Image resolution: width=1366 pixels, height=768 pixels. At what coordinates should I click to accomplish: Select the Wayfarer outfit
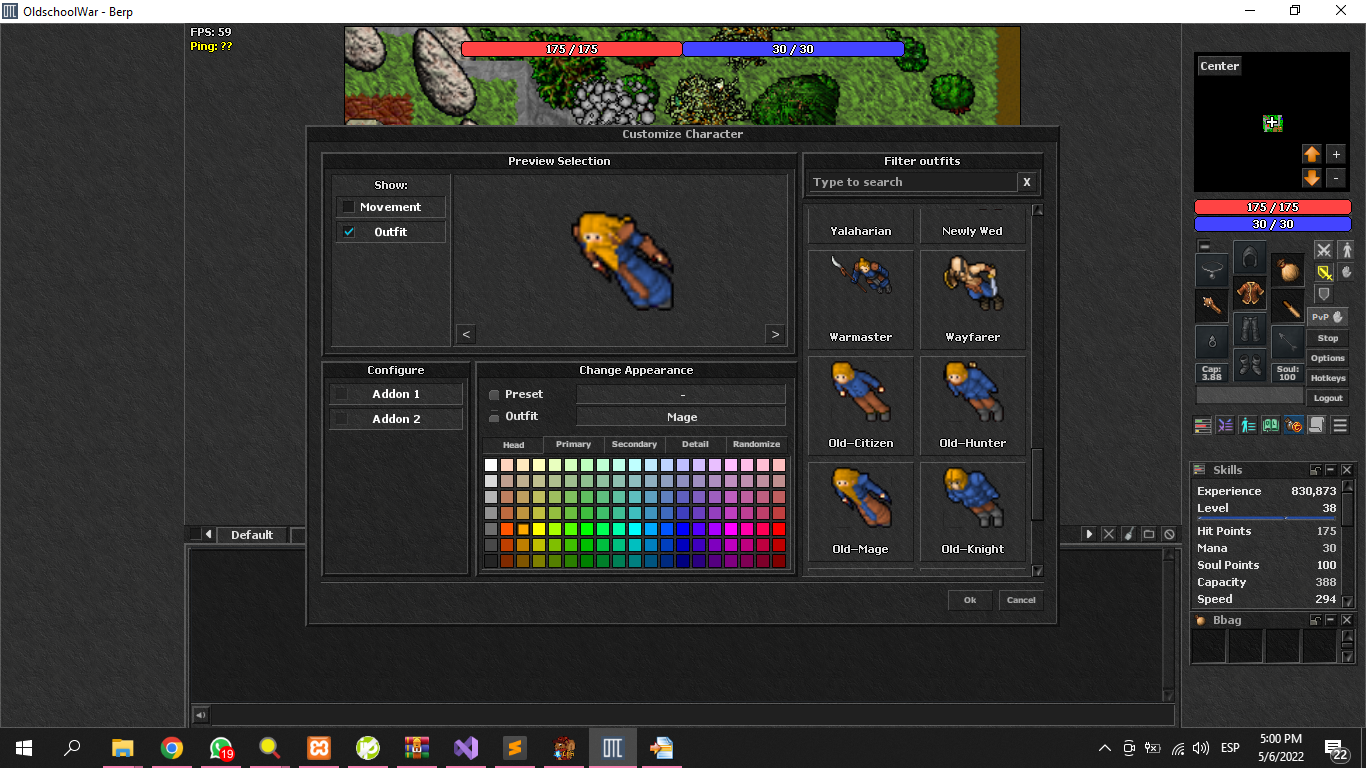click(972, 298)
